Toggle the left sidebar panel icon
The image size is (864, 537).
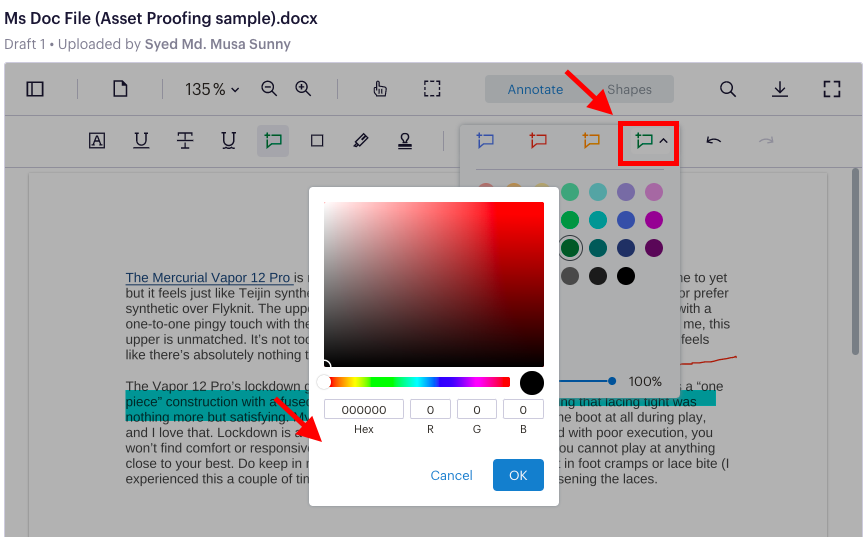coord(35,89)
